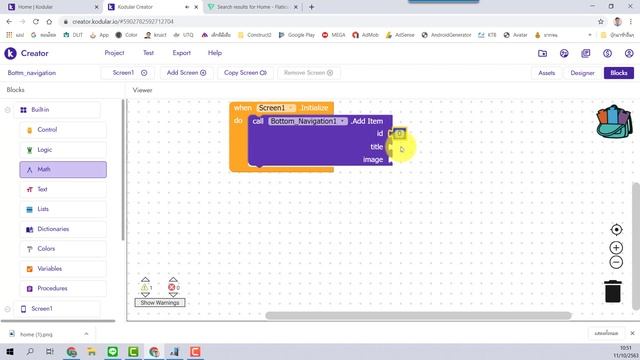
Task: Collapse the Built-in blocks category
Action: tap(7, 110)
